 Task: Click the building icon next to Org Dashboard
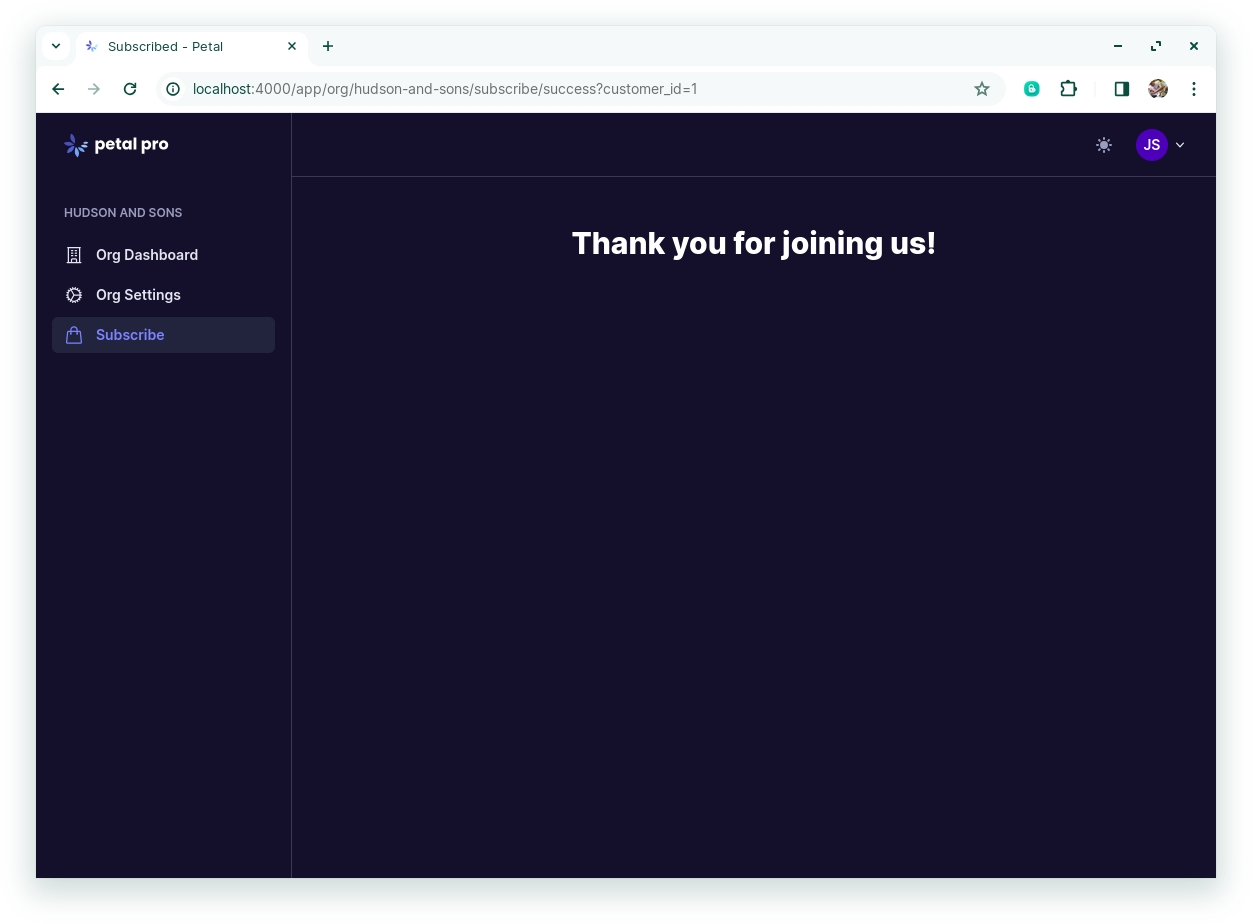tap(74, 255)
